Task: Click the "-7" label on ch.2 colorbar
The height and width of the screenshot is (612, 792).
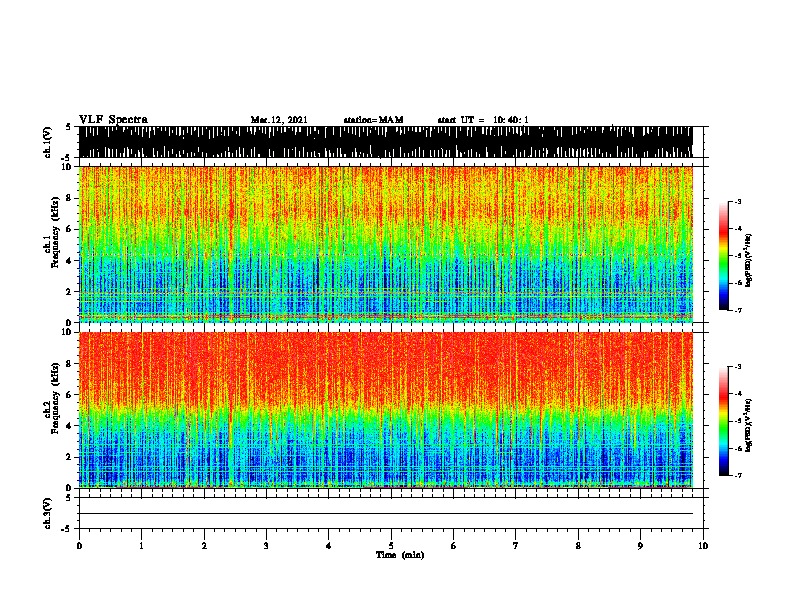Action: 738,475
